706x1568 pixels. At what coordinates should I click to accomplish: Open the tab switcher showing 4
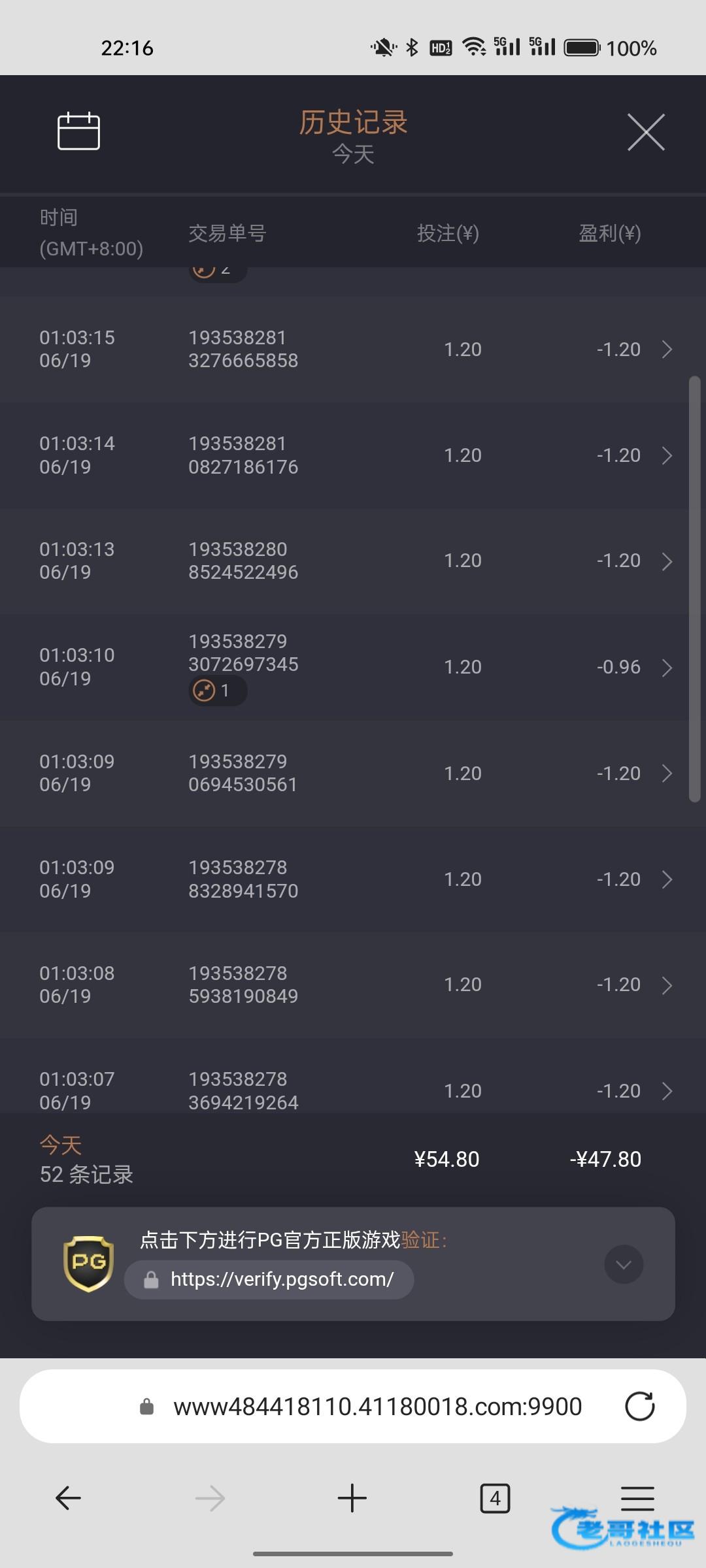(495, 1497)
